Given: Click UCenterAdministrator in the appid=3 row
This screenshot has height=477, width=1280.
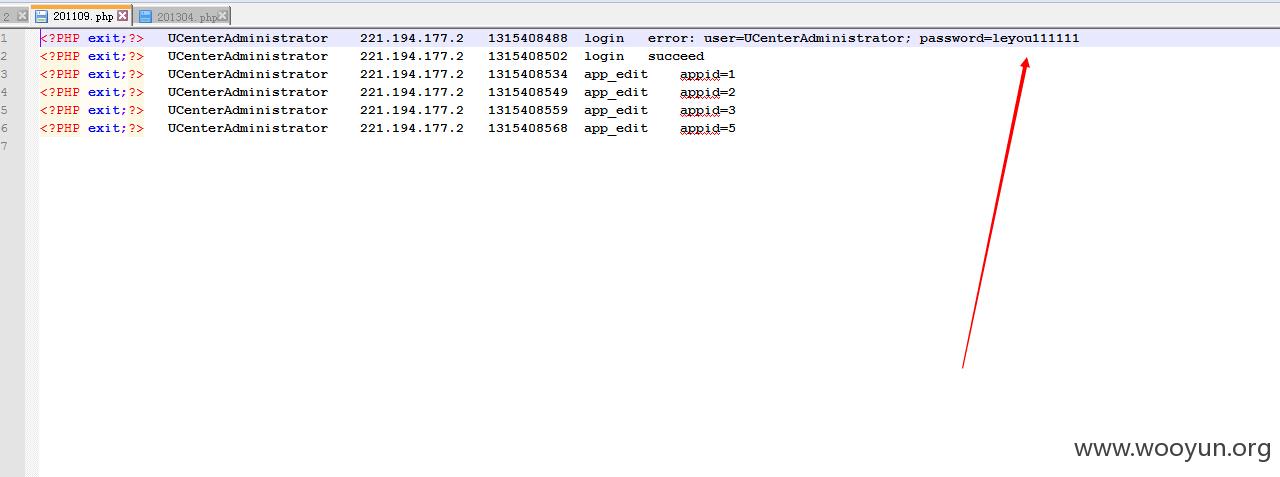Looking at the screenshot, I should point(248,110).
